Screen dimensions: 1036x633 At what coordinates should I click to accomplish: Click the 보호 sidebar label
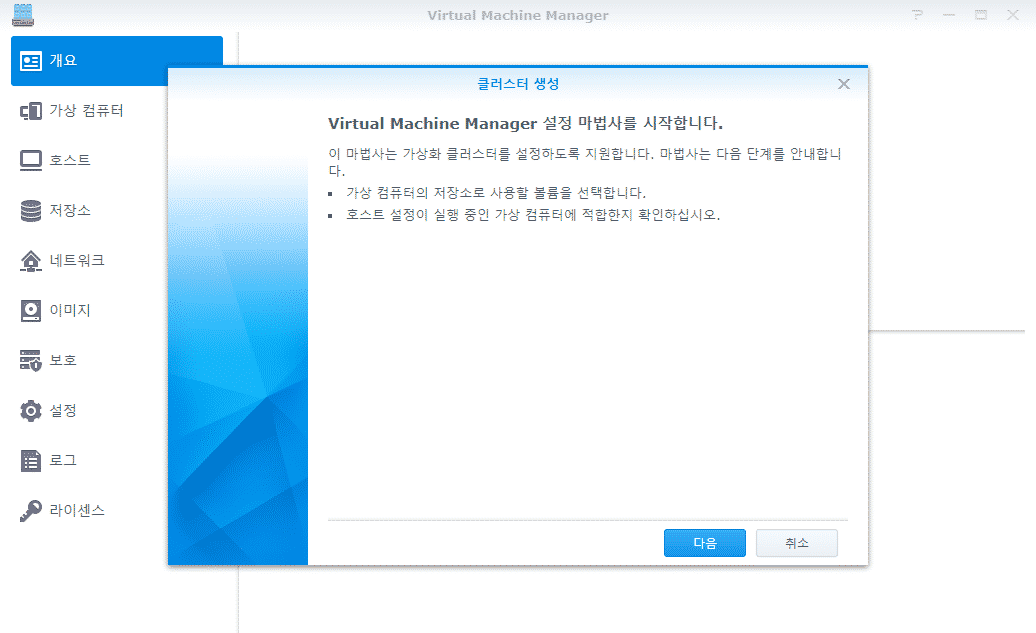[x=63, y=361]
